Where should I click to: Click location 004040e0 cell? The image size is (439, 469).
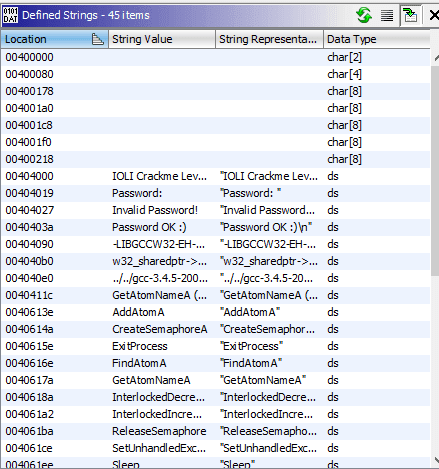tap(29, 278)
